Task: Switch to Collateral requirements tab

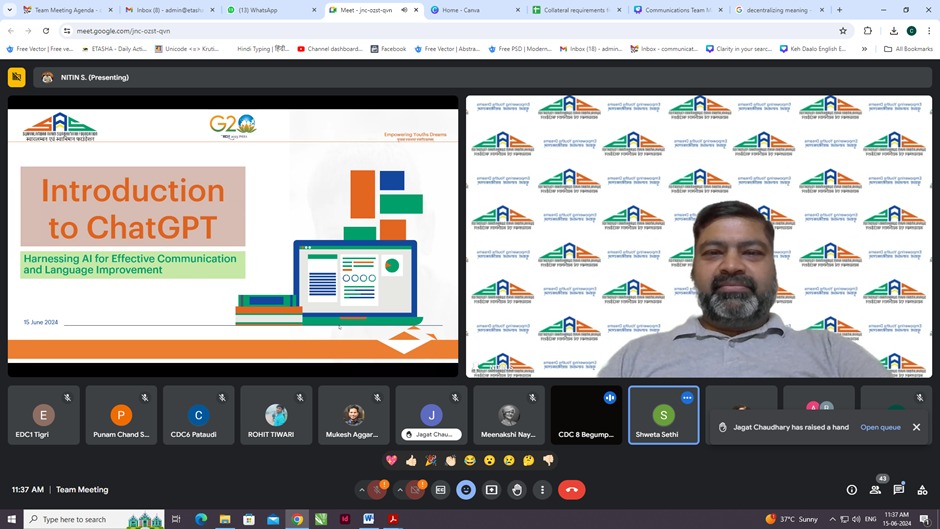Action: click(x=575, y=10)
